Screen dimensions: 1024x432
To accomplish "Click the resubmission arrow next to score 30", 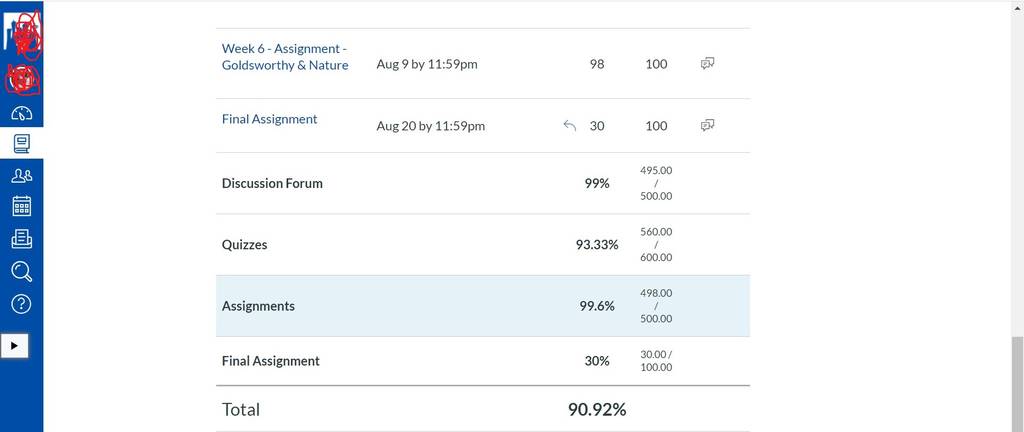I will [569, 125].
